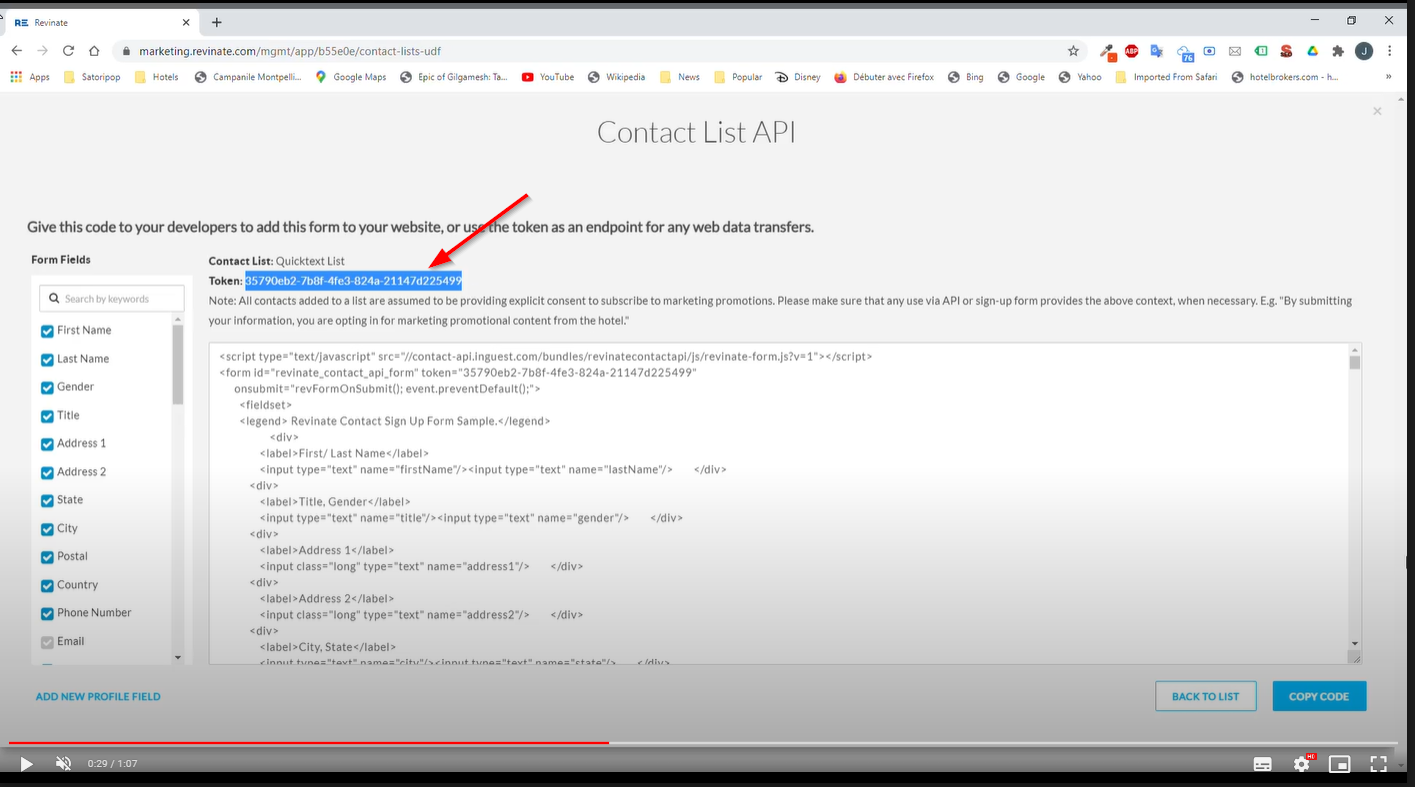This screenshot has width=1415, height=787.
Task: Bookmark page with star icon
Action: point(1073,51)
